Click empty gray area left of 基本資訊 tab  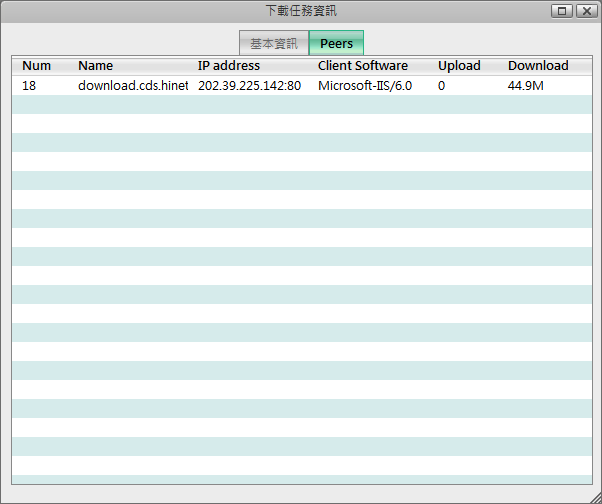tap(120, 43)
